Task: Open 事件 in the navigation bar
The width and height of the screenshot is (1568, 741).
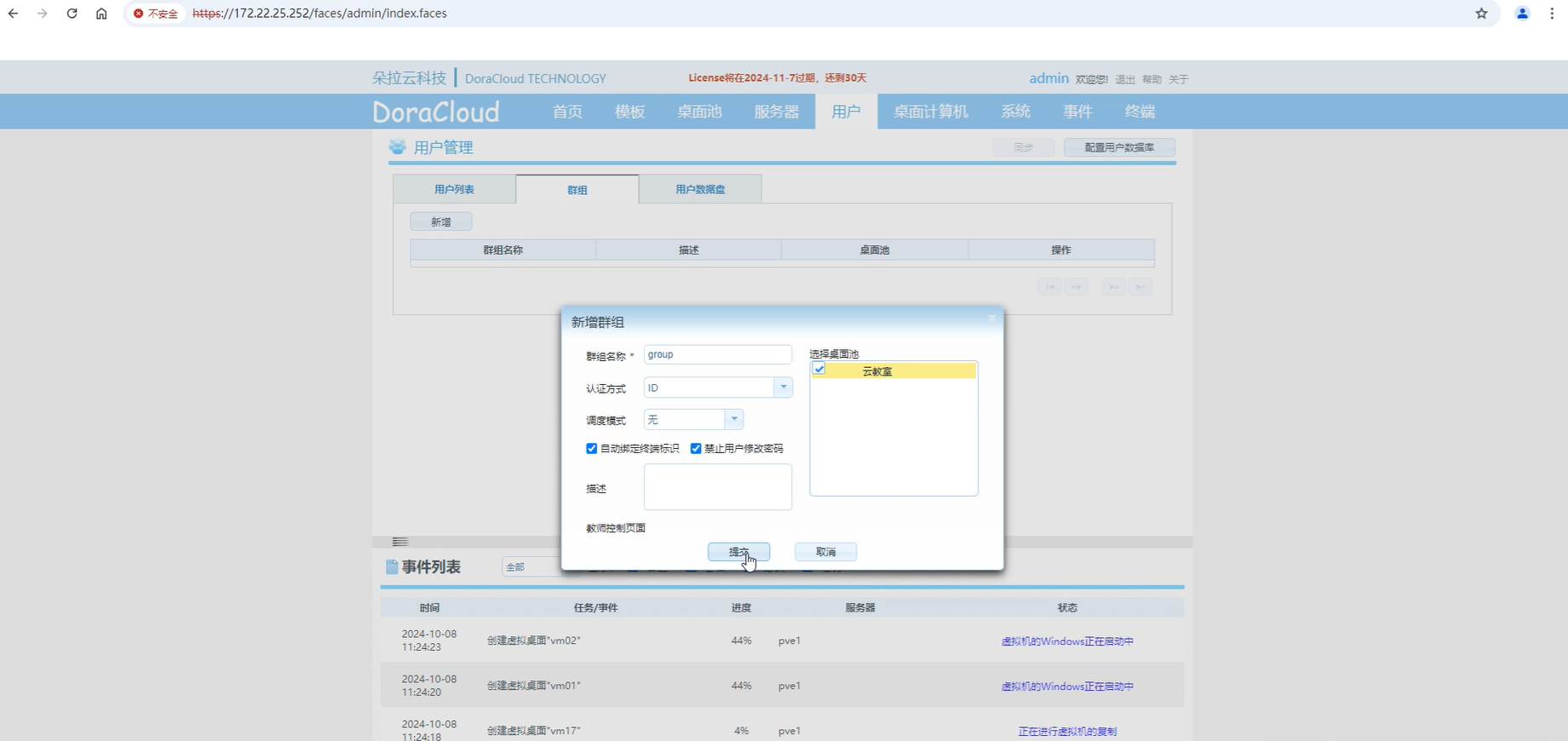Action: click(1077, 112)
